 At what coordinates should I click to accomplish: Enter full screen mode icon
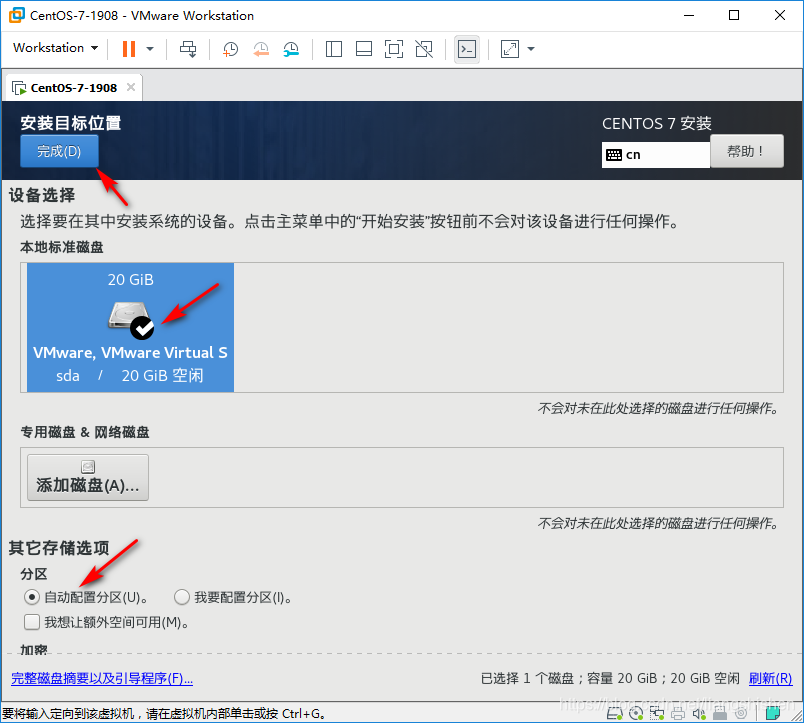click(x=394, y=49)
